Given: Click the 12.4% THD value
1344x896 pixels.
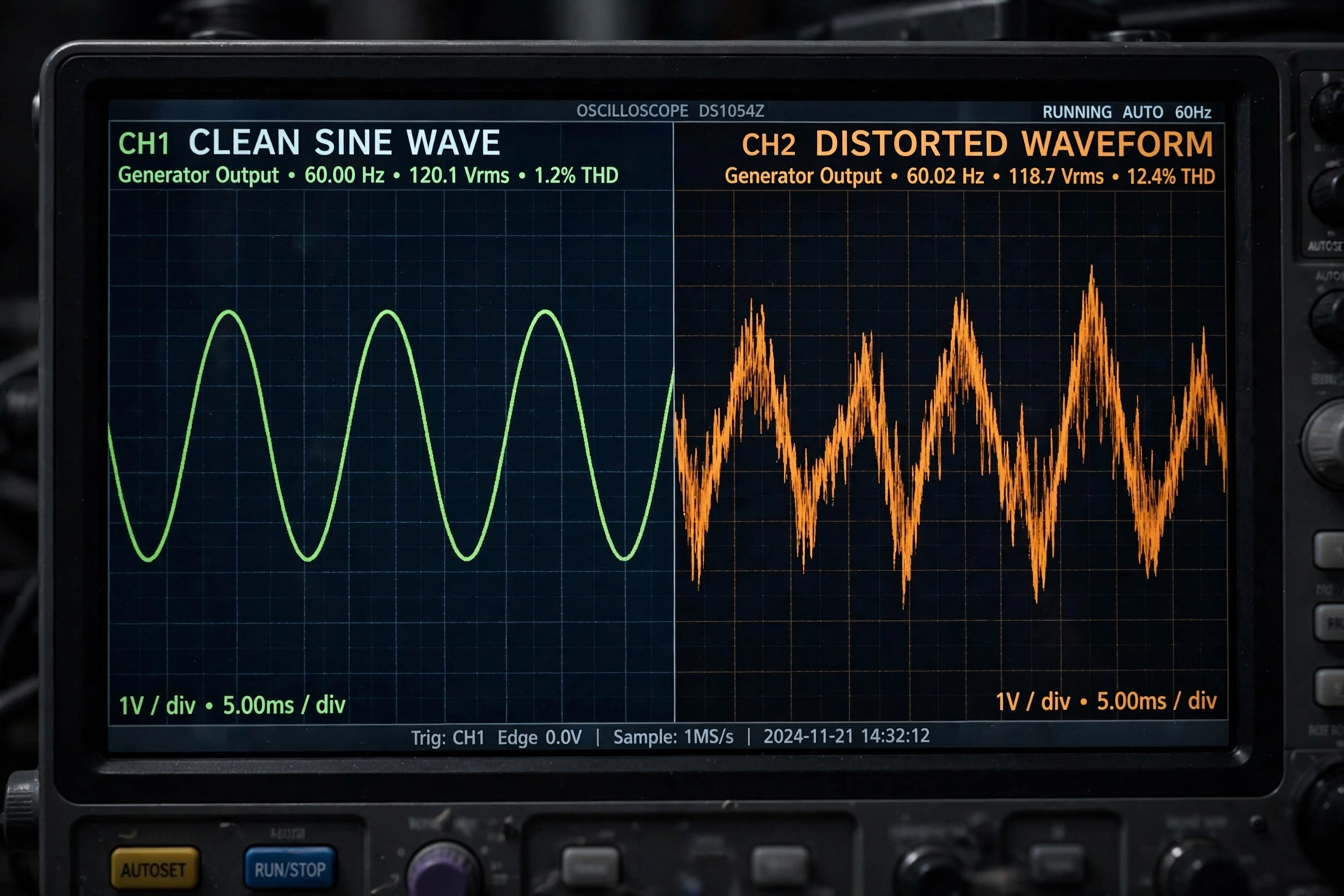Looking at the screenshot, I should pos(1170,176).
